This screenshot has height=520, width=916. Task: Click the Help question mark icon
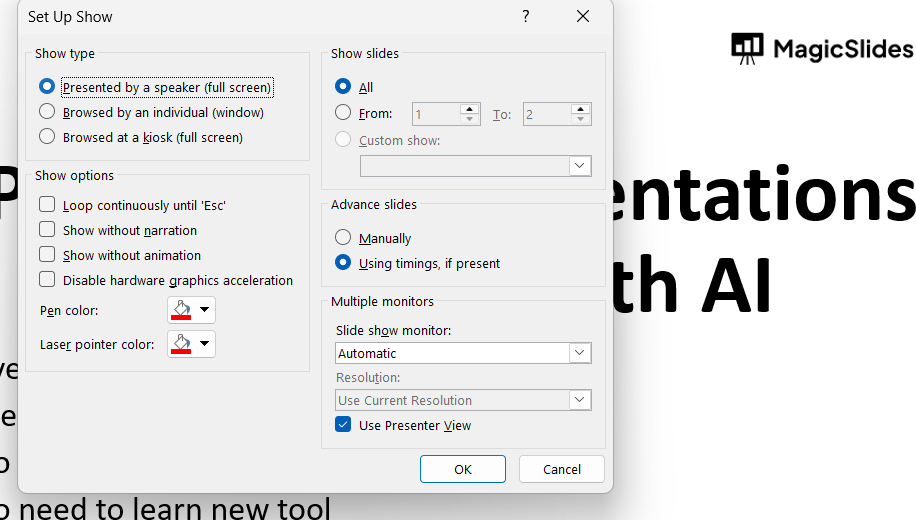coord(526,16)
